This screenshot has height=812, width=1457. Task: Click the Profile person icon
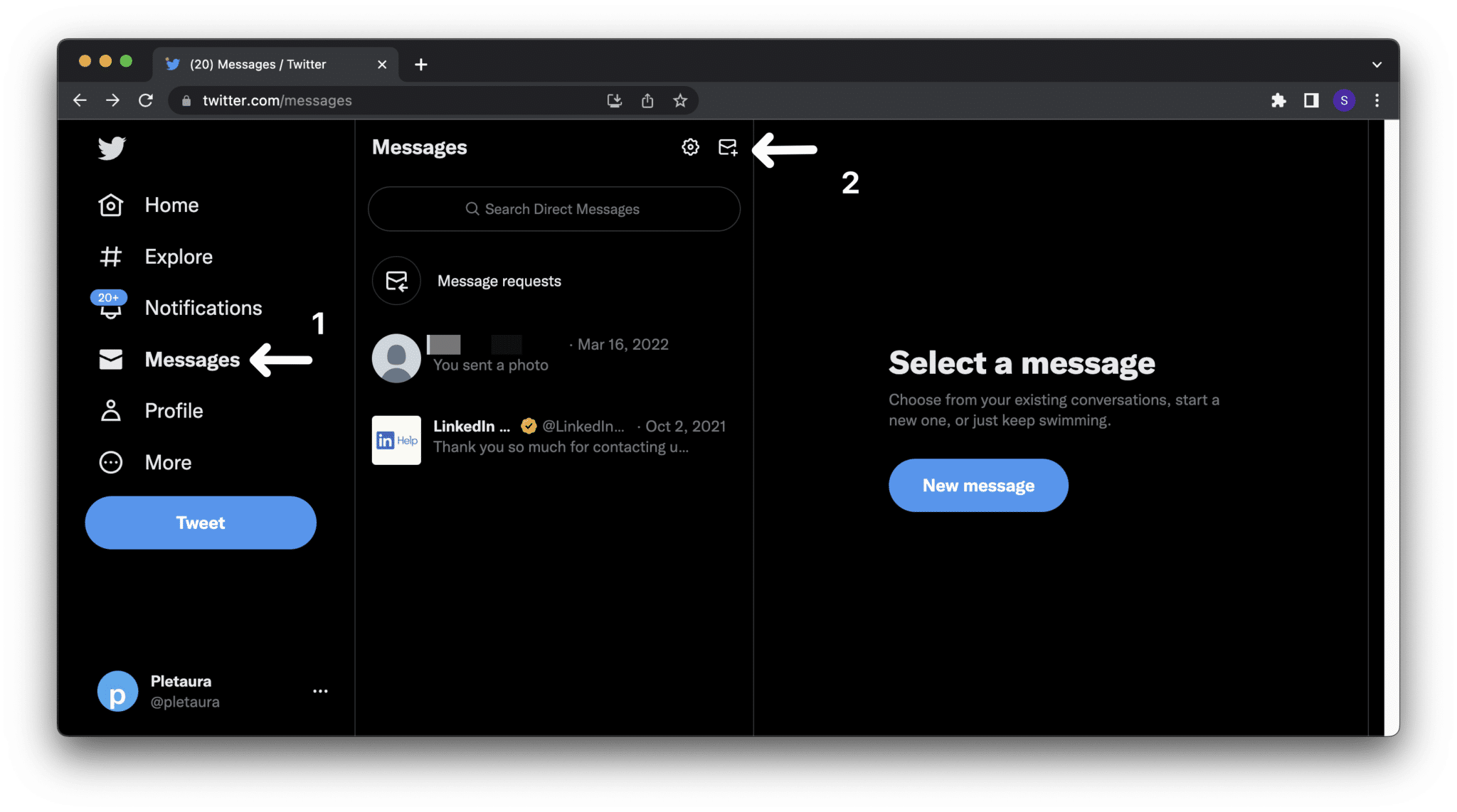[111, 410]
